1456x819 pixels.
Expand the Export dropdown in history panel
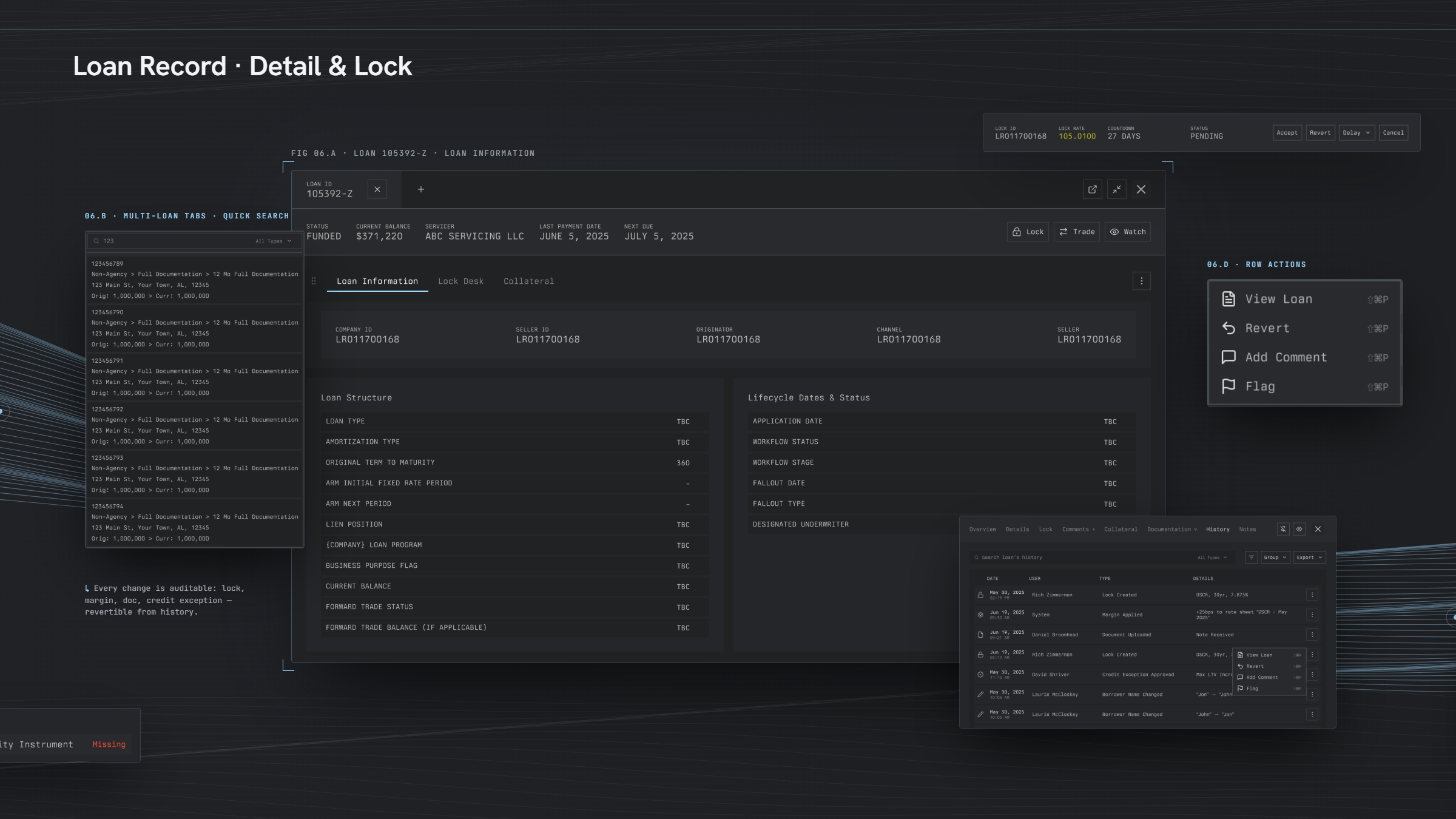[x=1309, y=557]
